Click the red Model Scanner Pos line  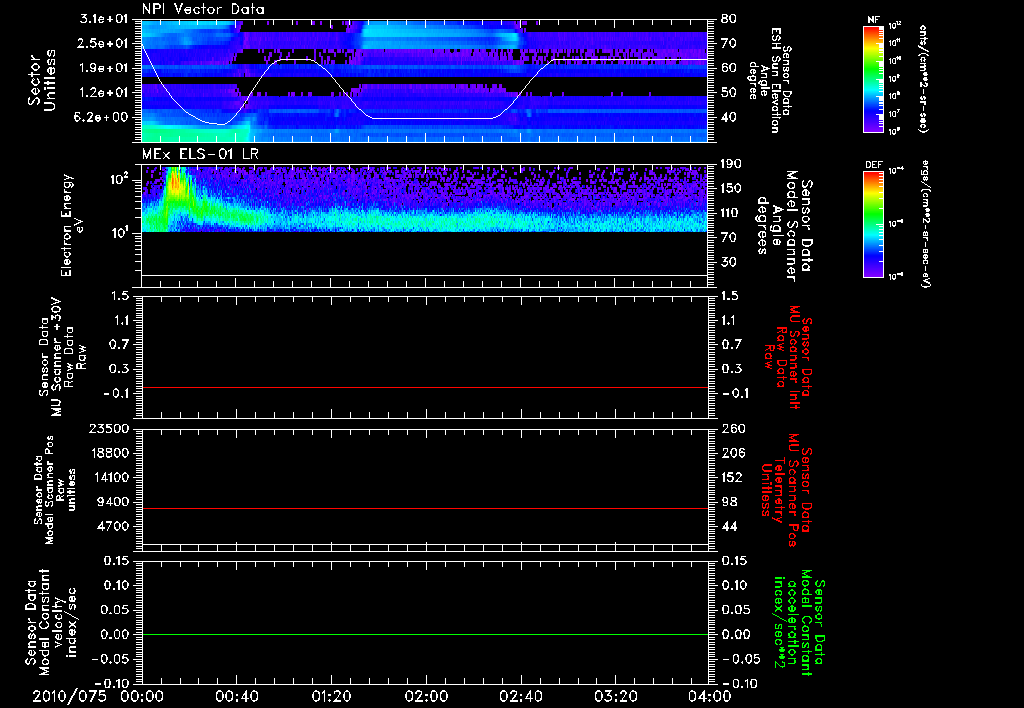424,508
